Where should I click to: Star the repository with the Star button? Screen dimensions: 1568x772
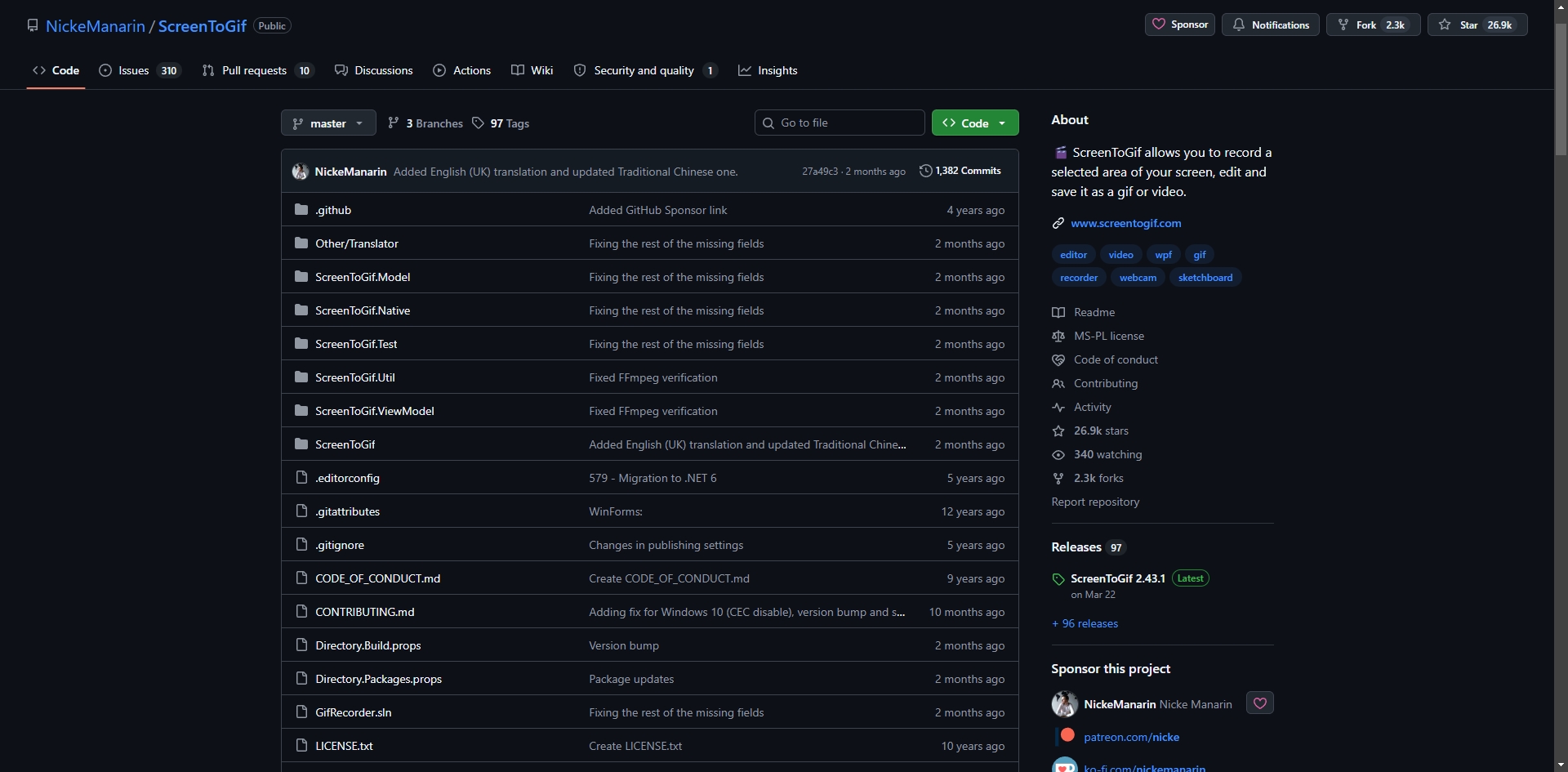click(1477, 25)
